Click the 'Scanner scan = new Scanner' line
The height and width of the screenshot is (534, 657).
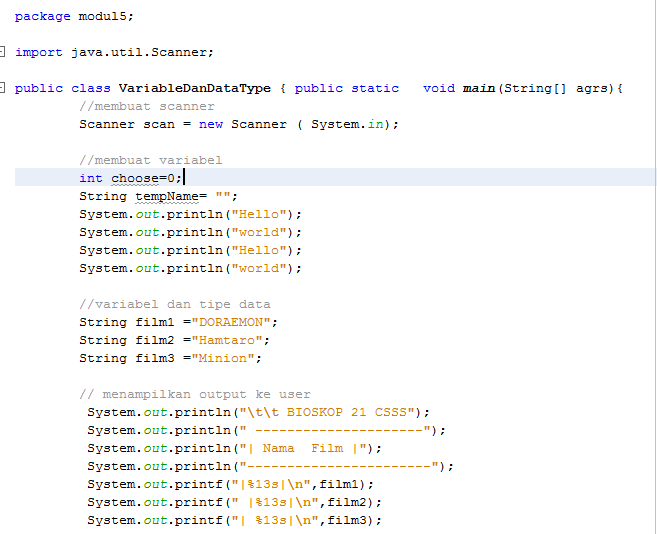pyautogui.click(x=239, y=124)
